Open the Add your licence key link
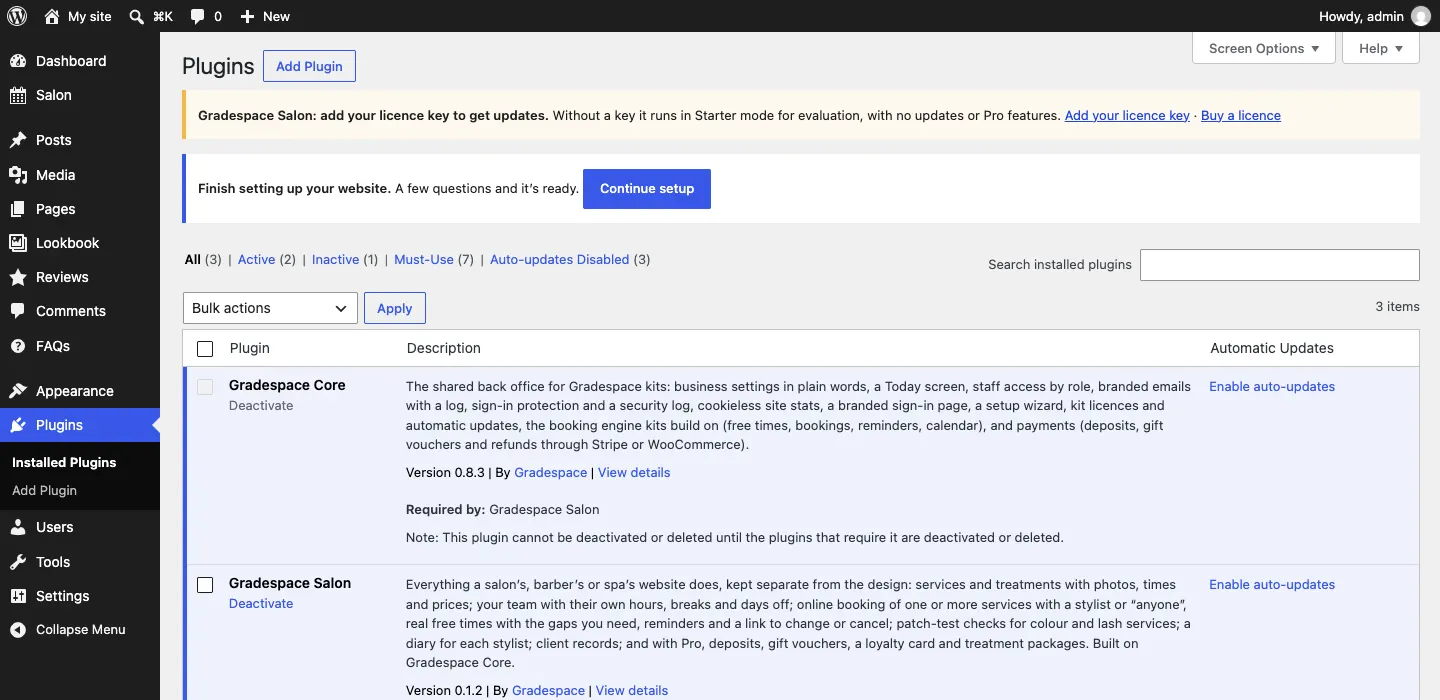This screenshot has height=700, width=1440. click(1127, 115)
